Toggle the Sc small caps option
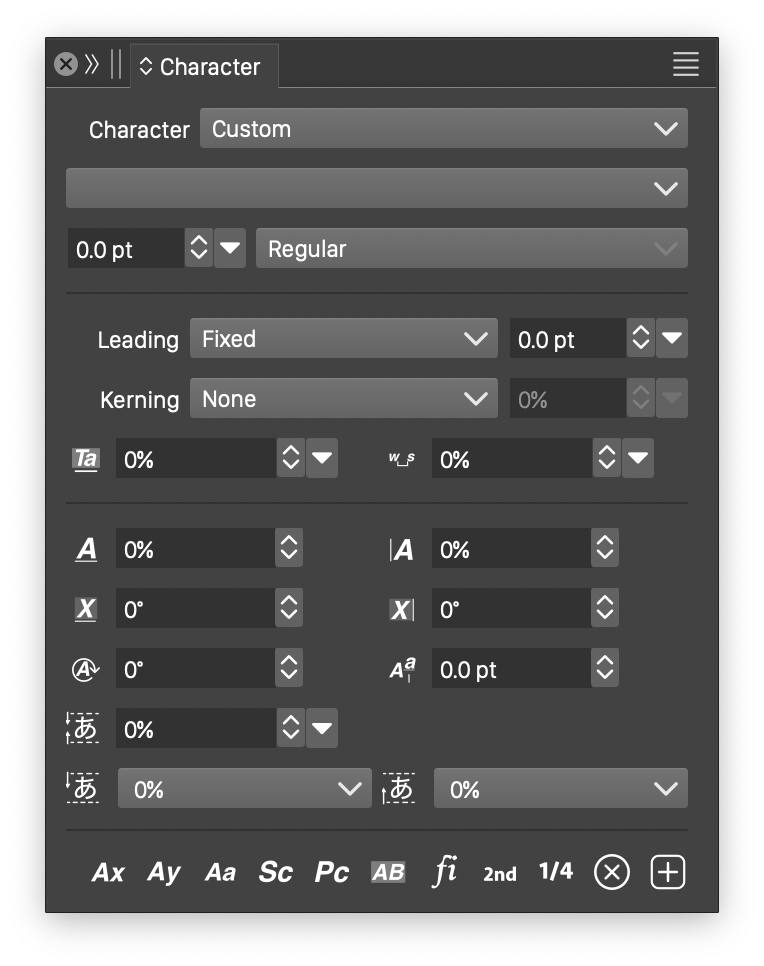Screen dimensions: 764x966 coord(275,872)
